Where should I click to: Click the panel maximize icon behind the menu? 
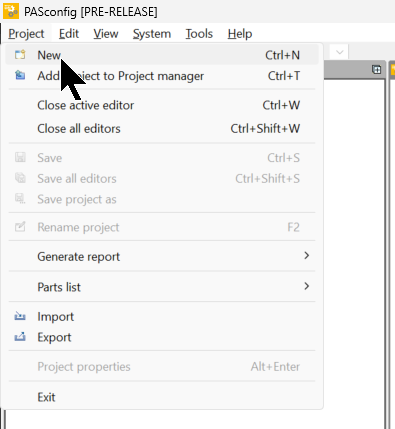coord(376,70)
